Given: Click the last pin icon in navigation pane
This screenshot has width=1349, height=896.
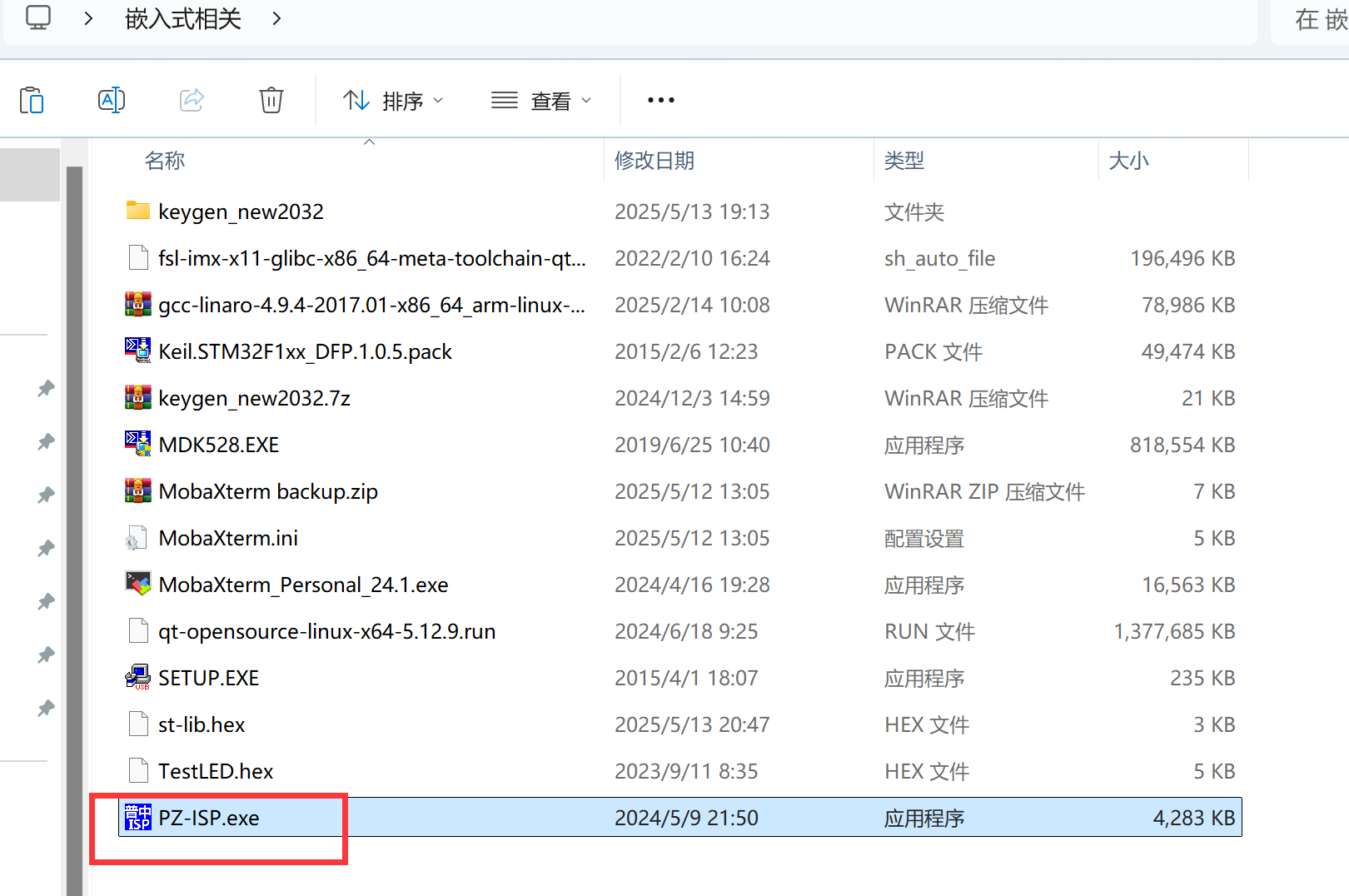Looking at the screenshot, I should coord(46,708).
